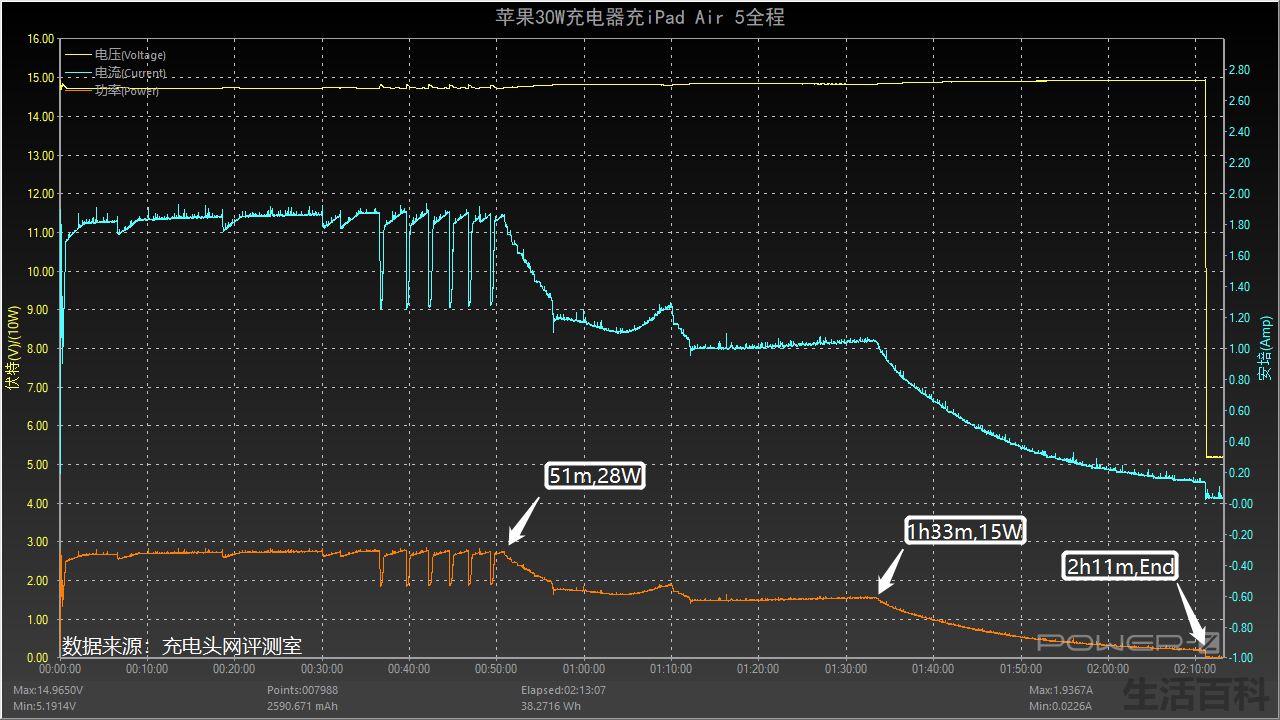The width and height of the screenshot is (1280, 720).
Task: Click the -0.20 tick on the amp axis
Action: [x=1240, y=535]
